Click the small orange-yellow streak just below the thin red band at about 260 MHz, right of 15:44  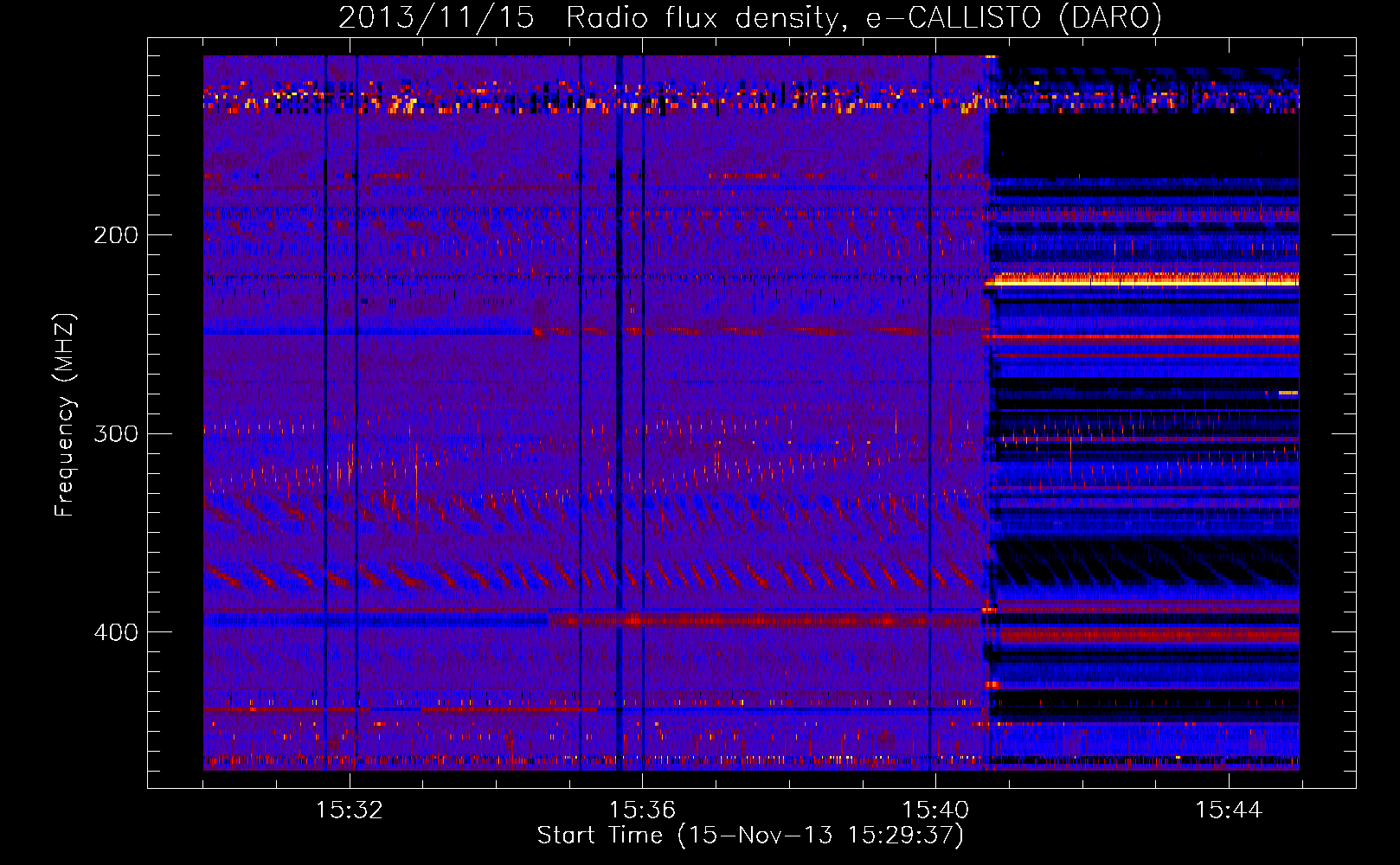[1288, 394]
